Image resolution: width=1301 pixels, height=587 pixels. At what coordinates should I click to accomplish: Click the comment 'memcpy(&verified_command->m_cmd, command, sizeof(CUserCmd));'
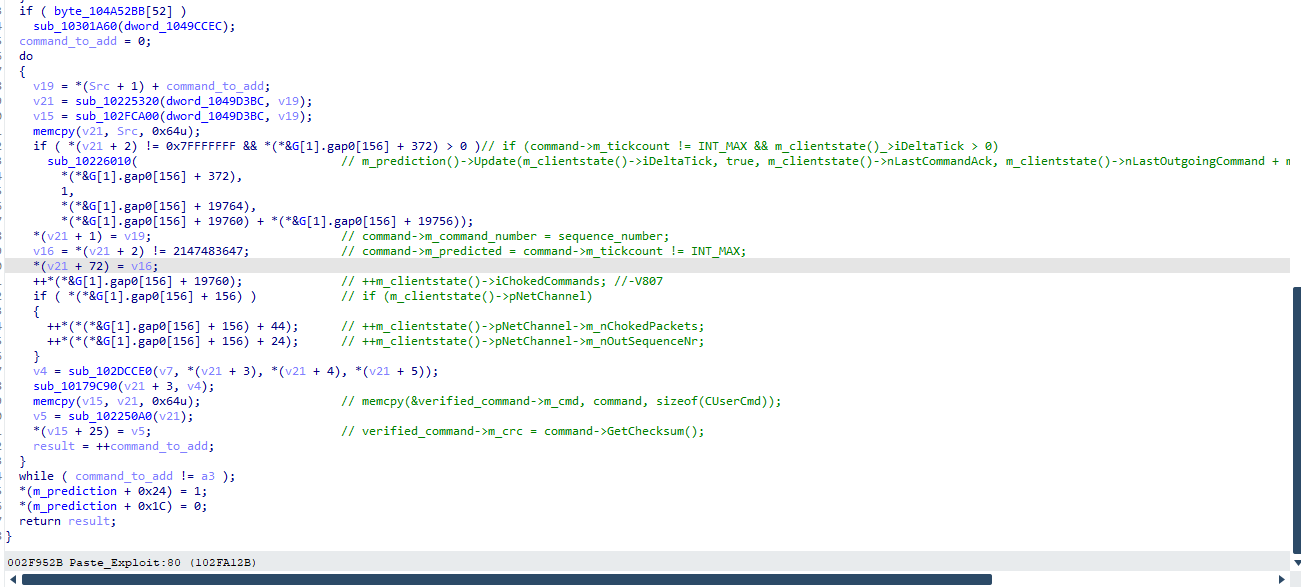561,401
